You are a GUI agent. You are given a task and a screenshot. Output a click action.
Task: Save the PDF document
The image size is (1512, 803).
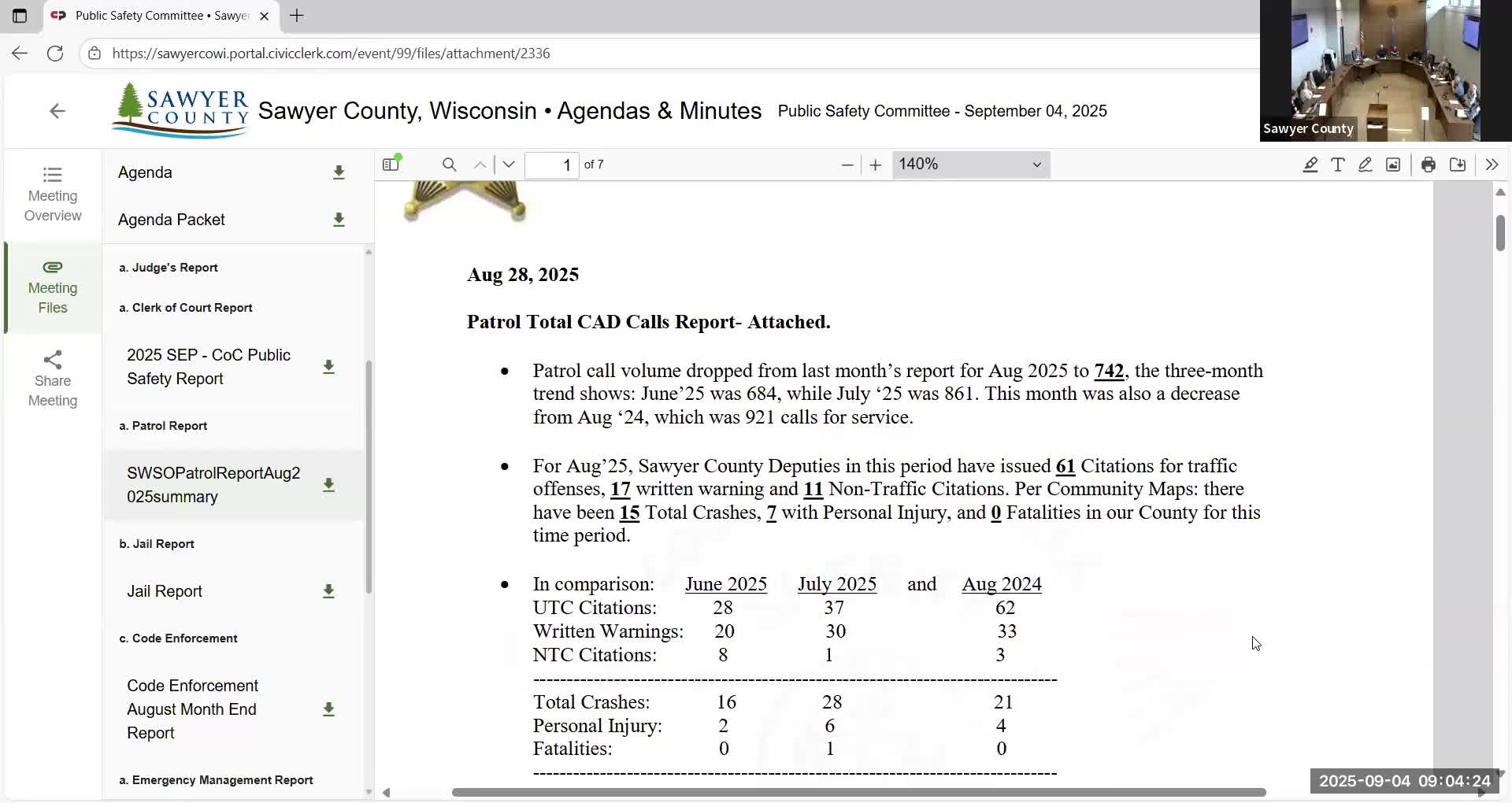click(1458, 165)
